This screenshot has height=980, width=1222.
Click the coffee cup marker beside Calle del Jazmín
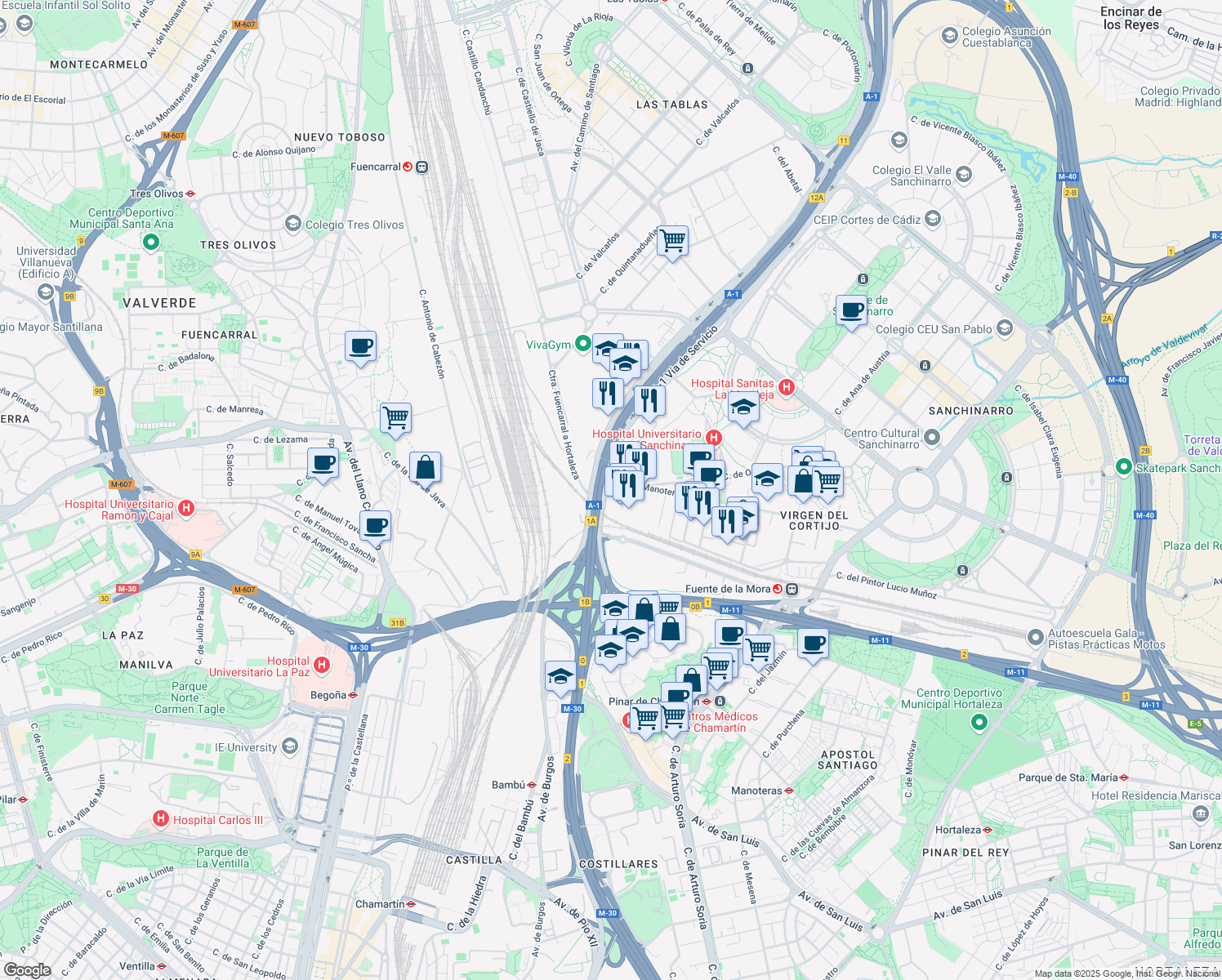(x=812, y=644)
